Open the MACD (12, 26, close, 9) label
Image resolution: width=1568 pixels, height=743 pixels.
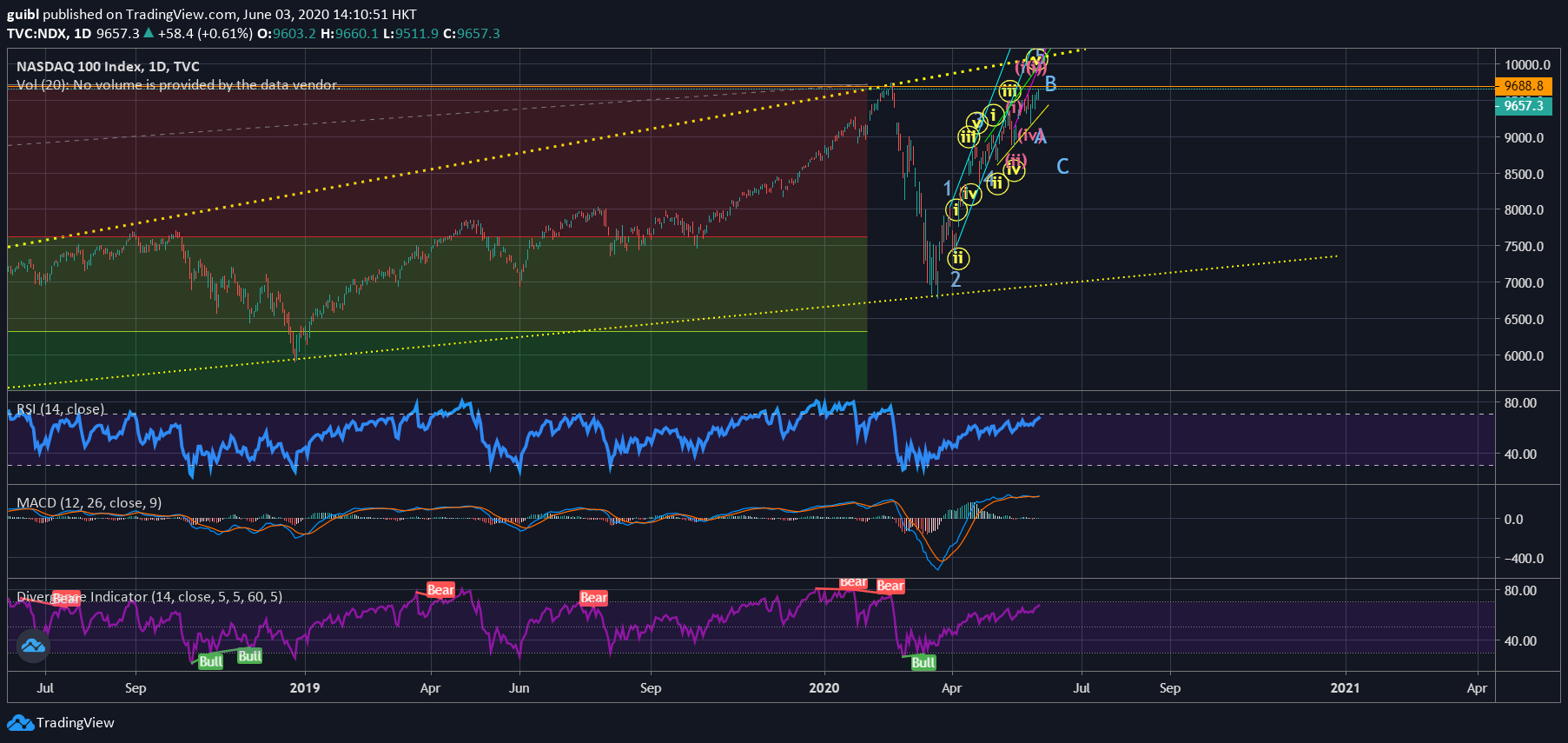(89, 503)
